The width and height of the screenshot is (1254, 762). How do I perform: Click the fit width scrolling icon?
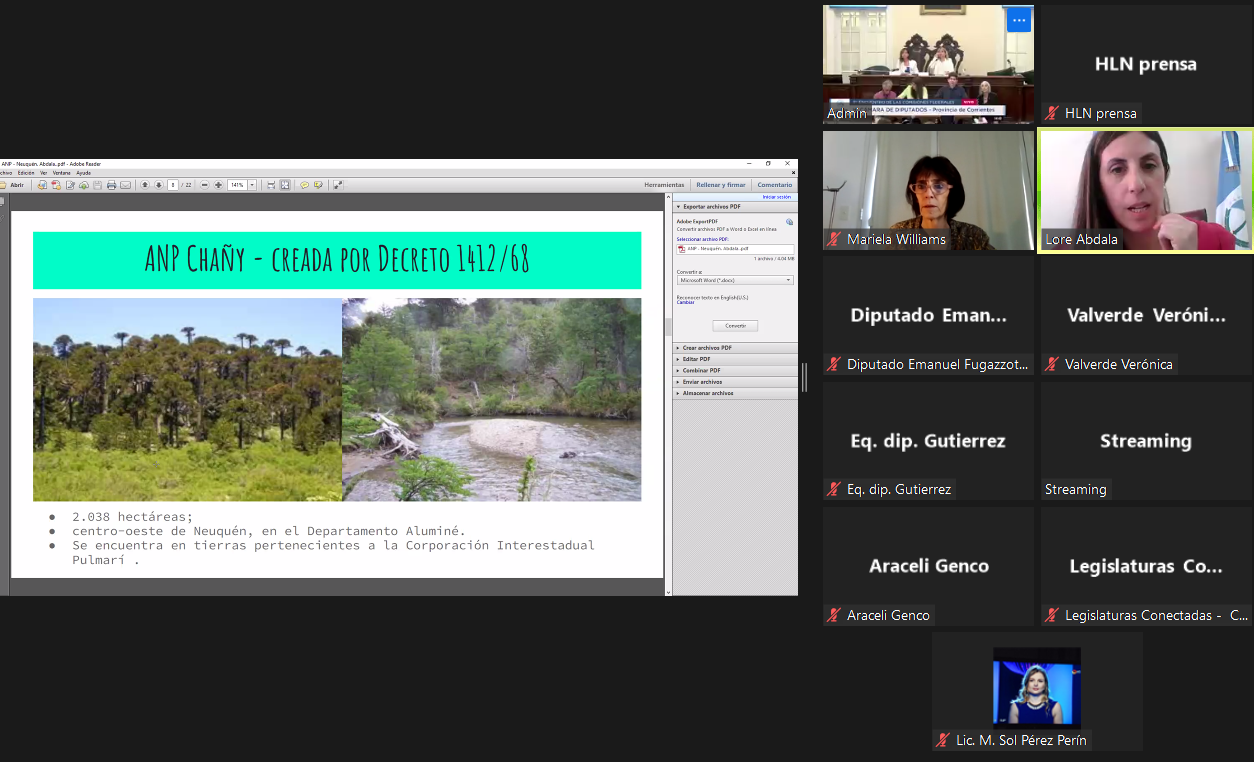(271, 185)
